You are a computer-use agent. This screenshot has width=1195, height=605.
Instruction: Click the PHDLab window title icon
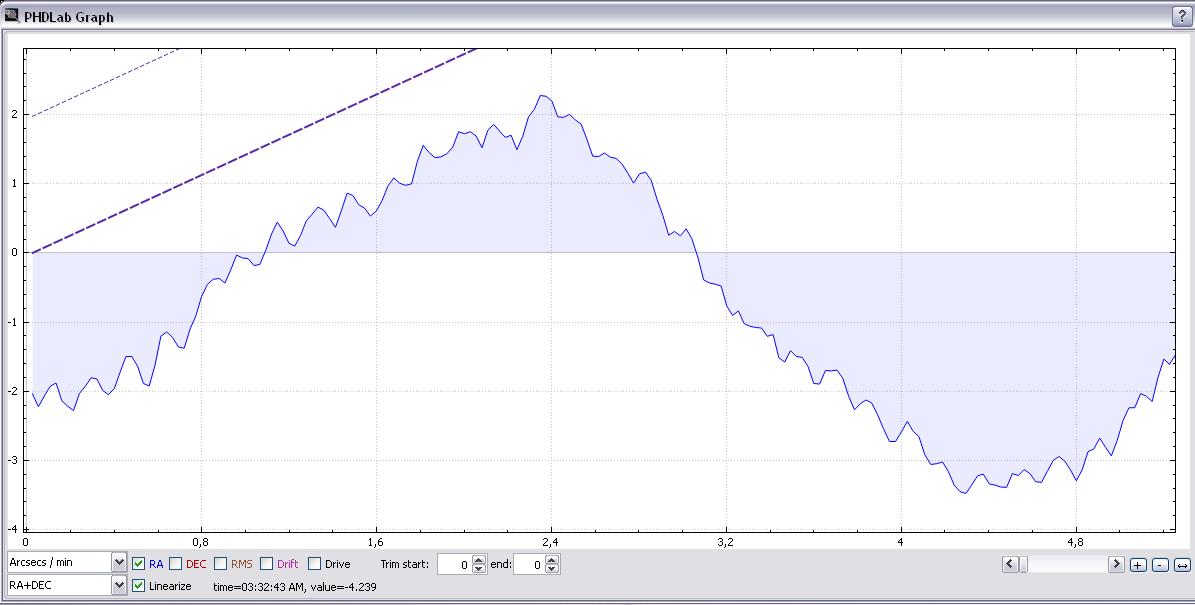(12, 15)
